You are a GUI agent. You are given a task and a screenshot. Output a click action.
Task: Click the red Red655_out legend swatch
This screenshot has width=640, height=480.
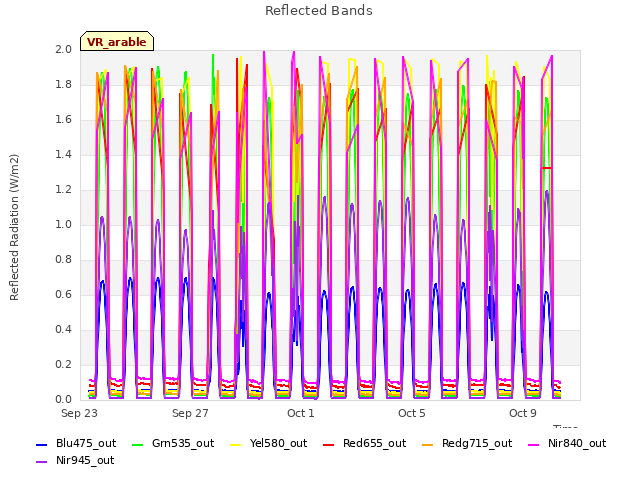pyautogui.click(x=329, y=445)
